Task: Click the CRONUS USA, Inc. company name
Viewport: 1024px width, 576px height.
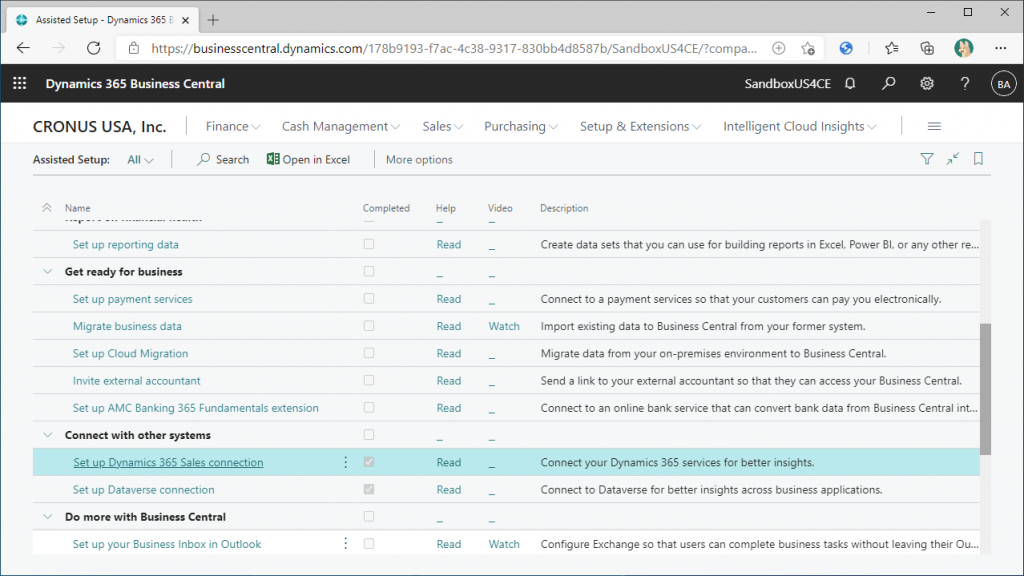Action: 100,127
